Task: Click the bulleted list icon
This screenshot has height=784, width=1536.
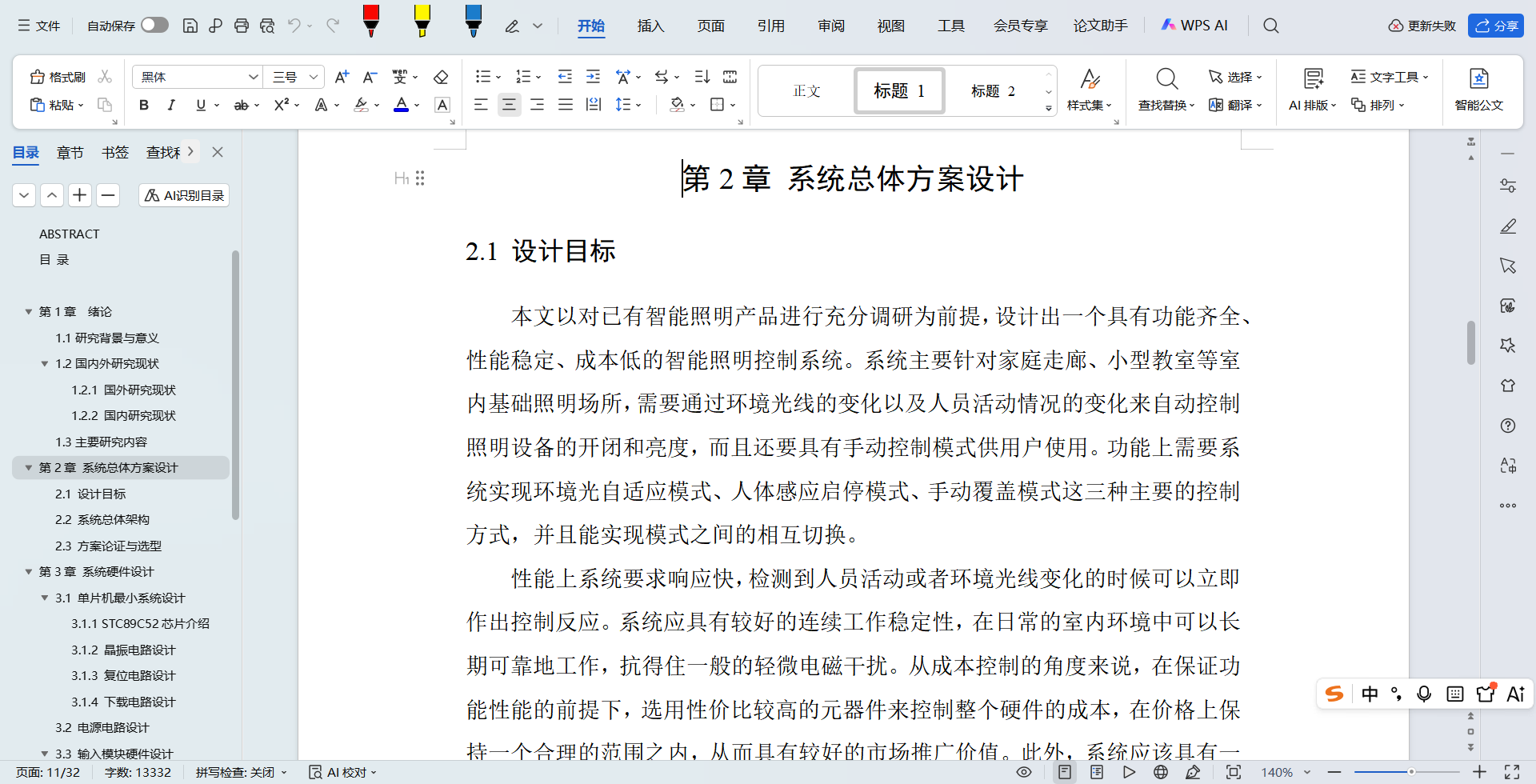Action: click(x=482, y=77)
